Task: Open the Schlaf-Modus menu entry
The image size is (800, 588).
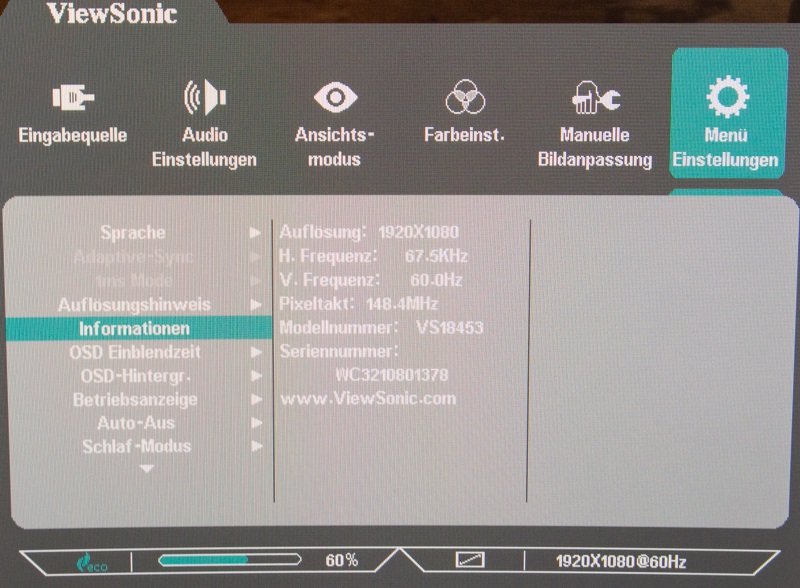Action: pos(137,447)
